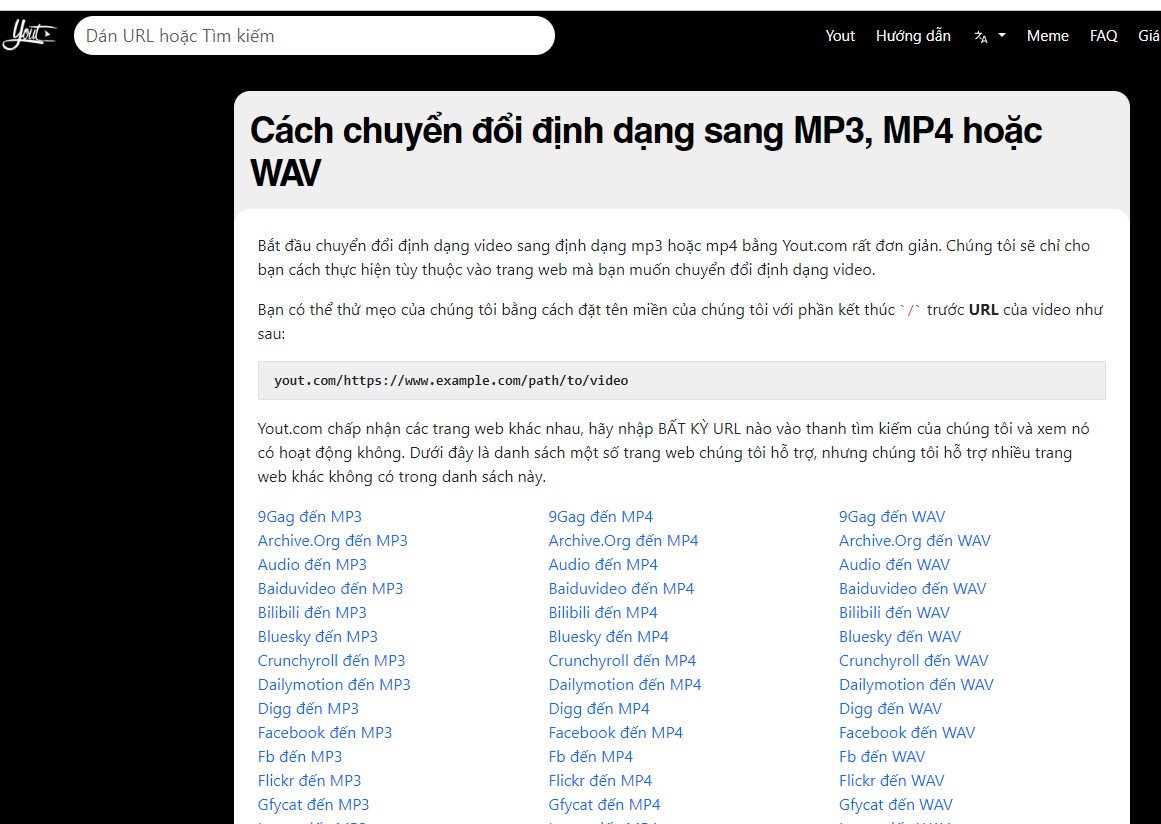Open Bilibili đến MP3 link

point(312,612)
